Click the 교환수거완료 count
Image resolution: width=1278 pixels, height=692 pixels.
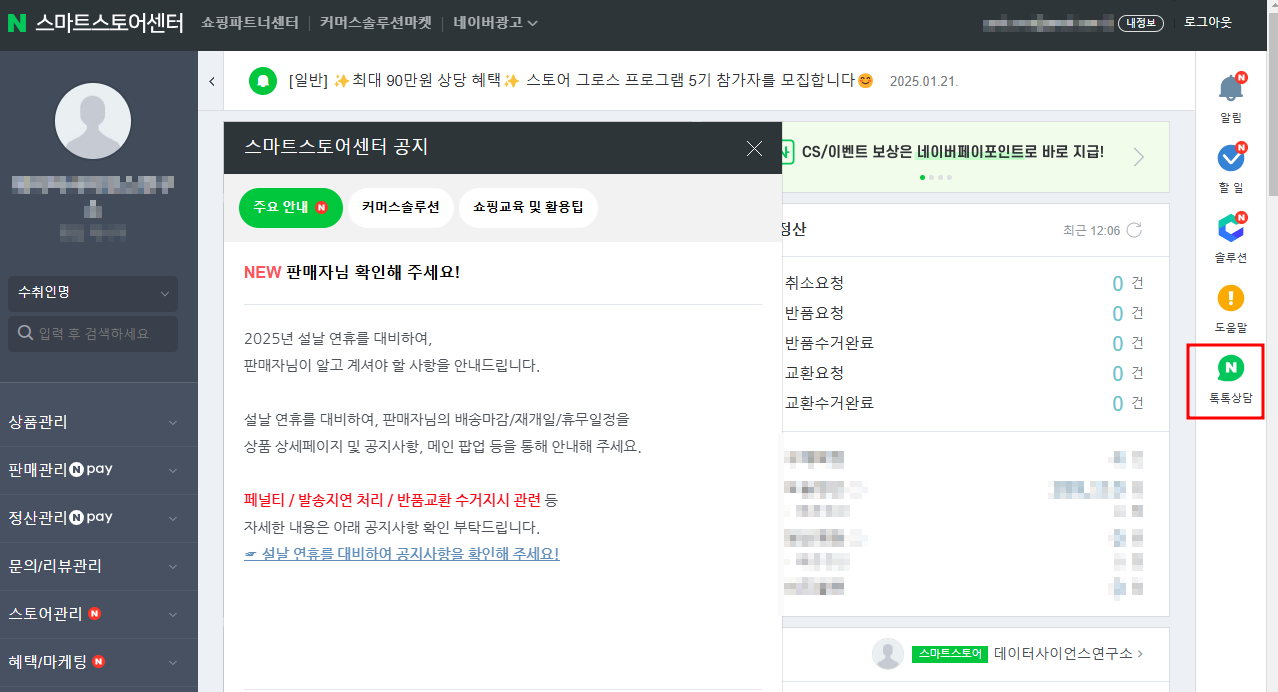(1117, 404)
